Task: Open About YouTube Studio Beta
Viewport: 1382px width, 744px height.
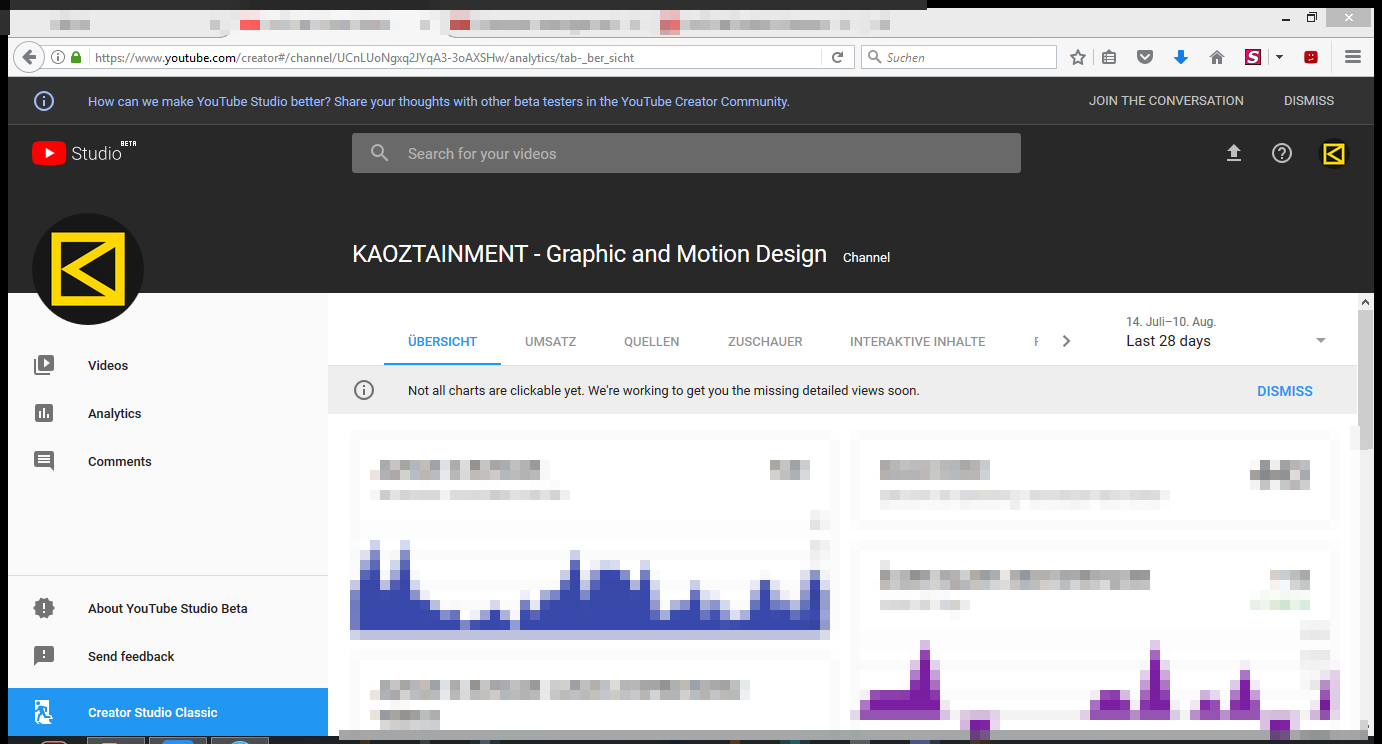Action: point(167,609)
